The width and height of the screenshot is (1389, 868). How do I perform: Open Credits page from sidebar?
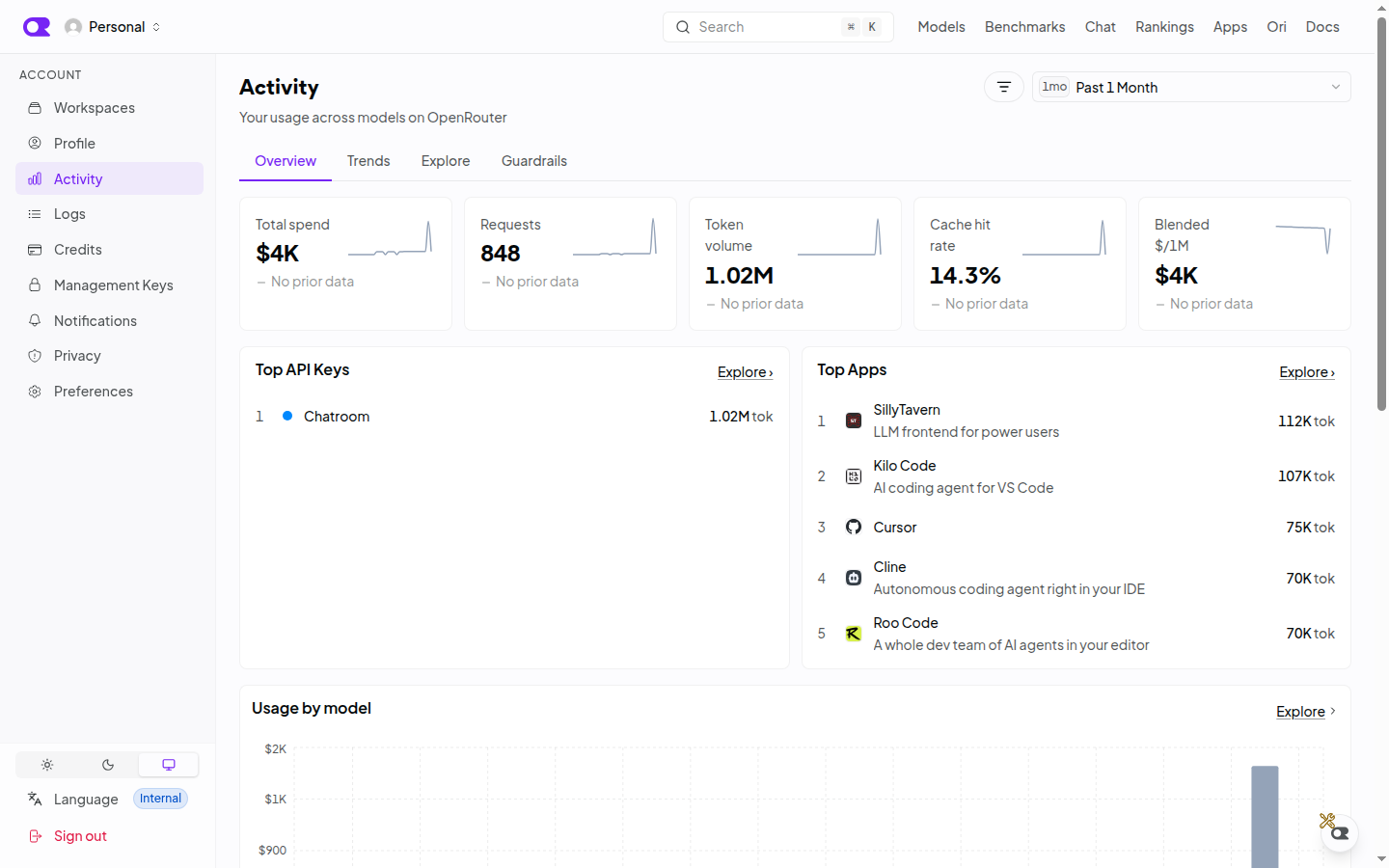(109, 250)
